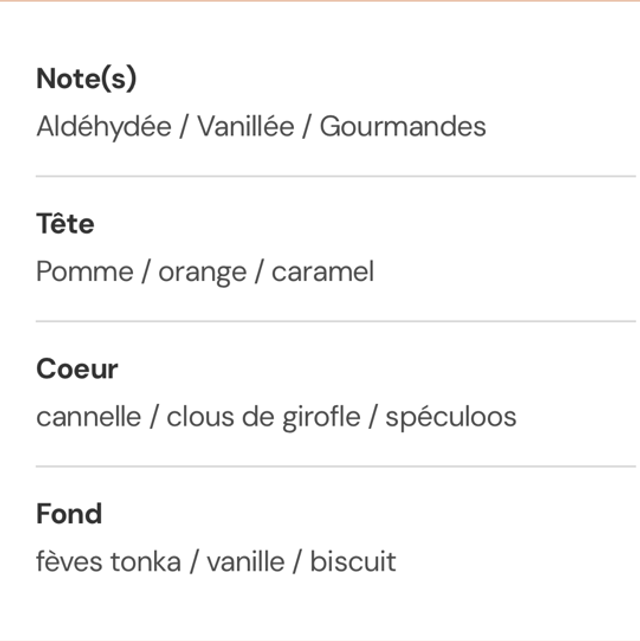This screenshot has height=641, width=640.
Task: Select the caramel top note
Action: click(x=323, y=272)
